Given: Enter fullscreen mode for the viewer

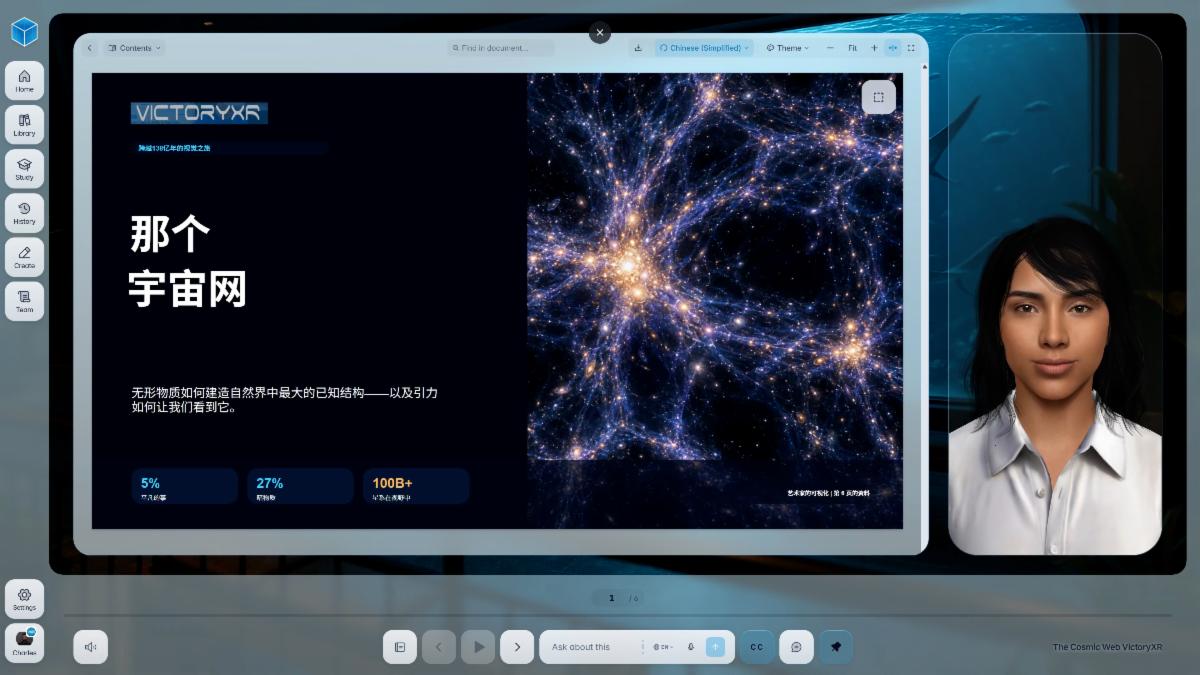Looking at the screenshot, I should click(911, 48).
